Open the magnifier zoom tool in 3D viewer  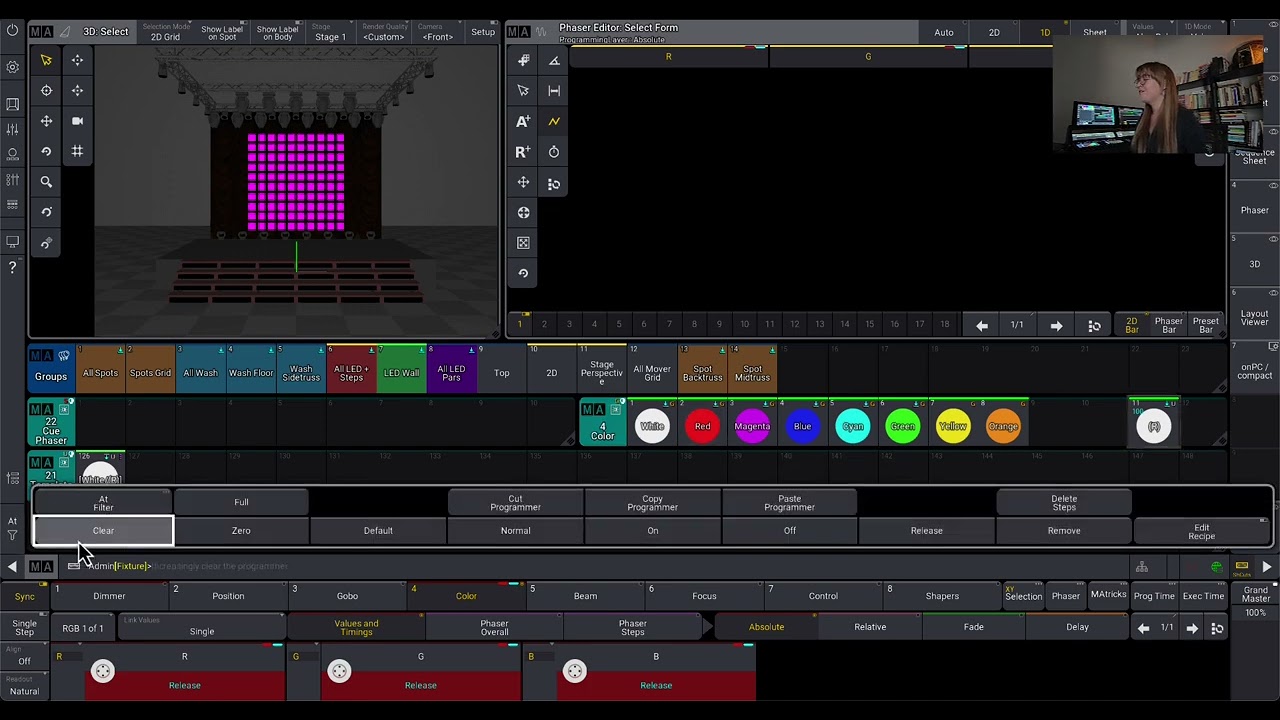click(46, 182)
